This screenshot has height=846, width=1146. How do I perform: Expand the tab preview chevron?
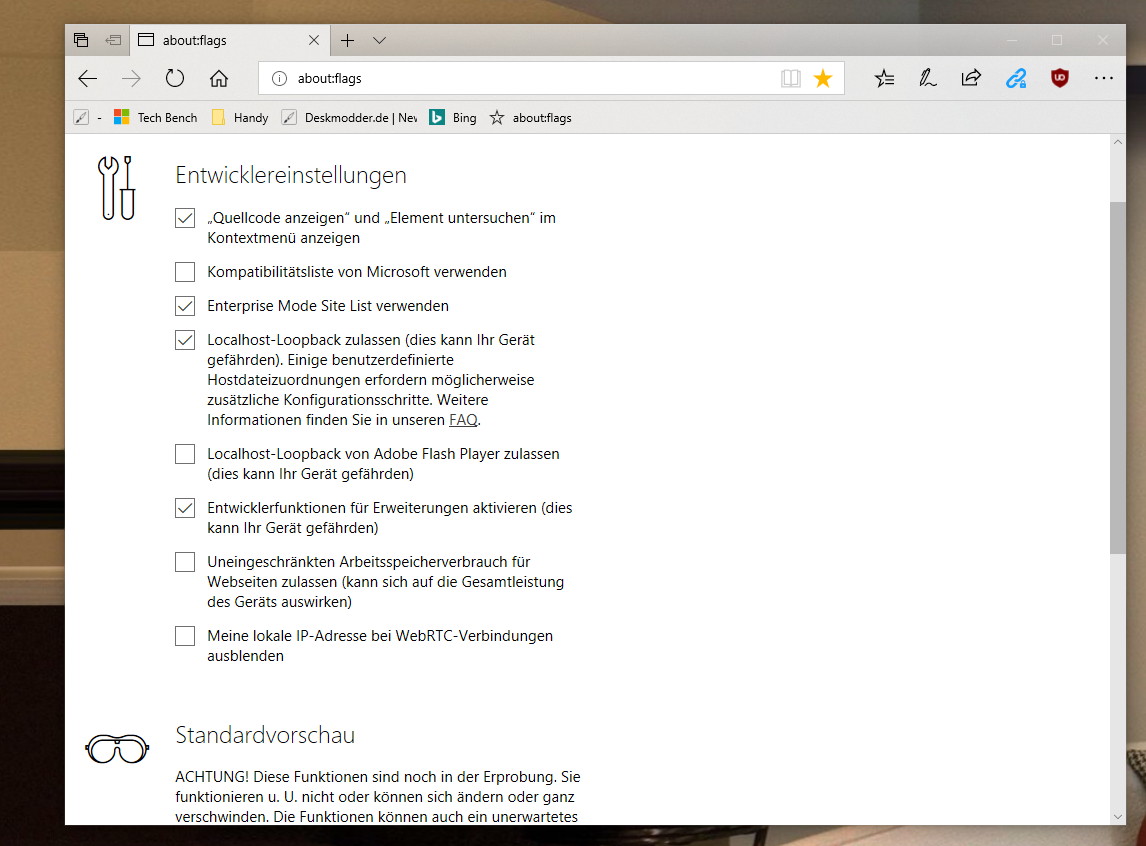pos(379,41)
